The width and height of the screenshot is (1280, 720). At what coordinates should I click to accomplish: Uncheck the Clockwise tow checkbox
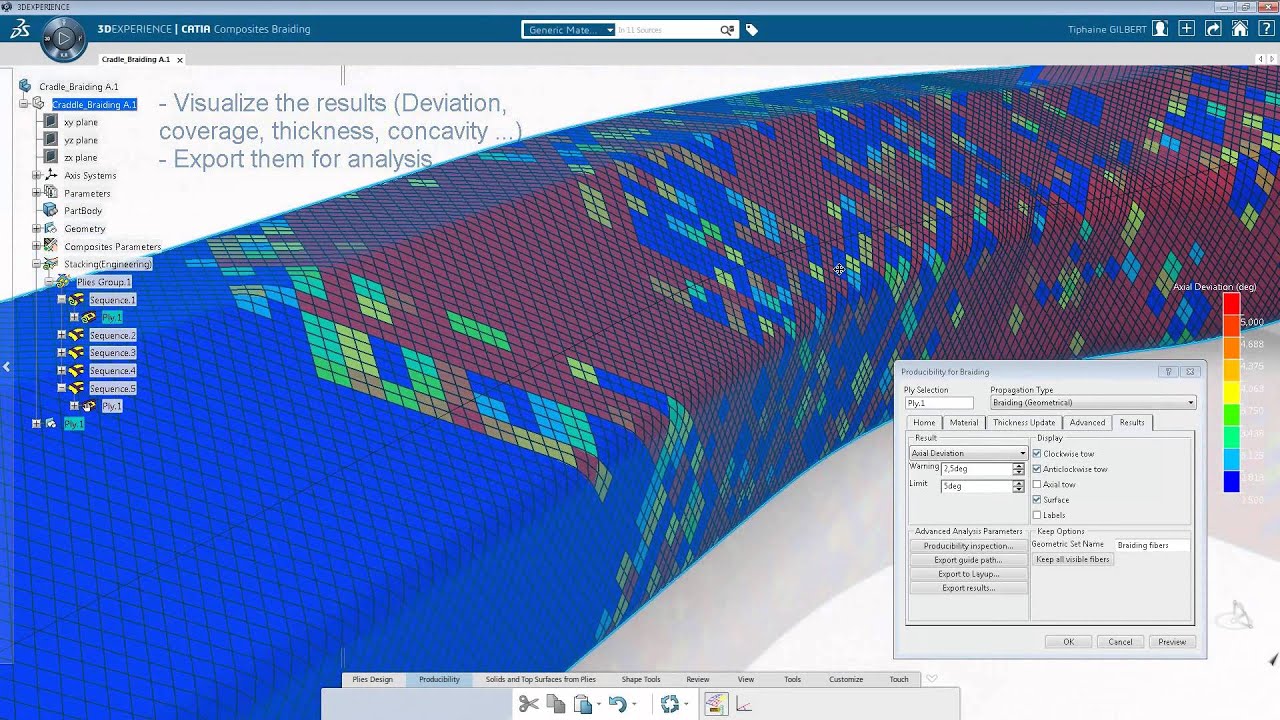[x=1037, y=453]
